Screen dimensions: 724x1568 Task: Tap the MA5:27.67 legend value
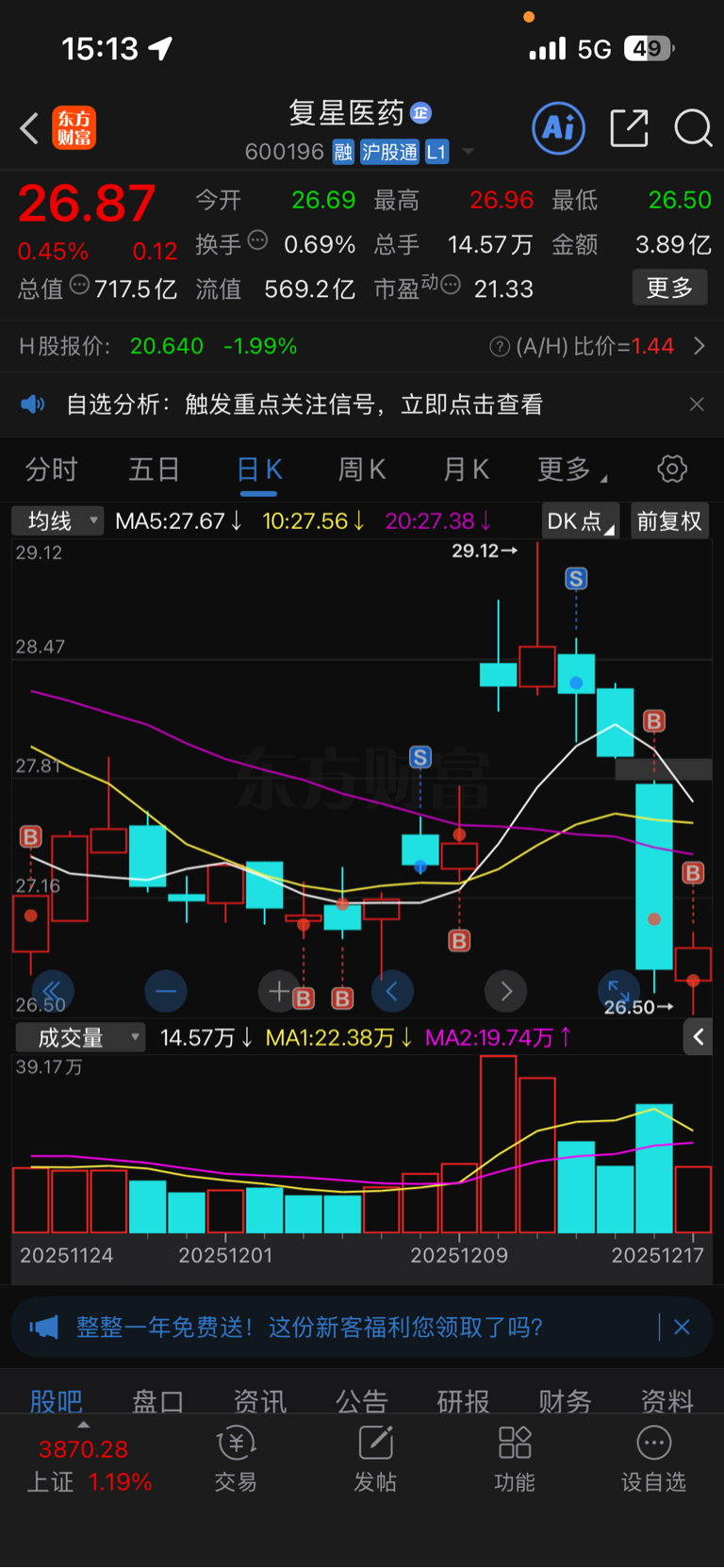[178, 520]
